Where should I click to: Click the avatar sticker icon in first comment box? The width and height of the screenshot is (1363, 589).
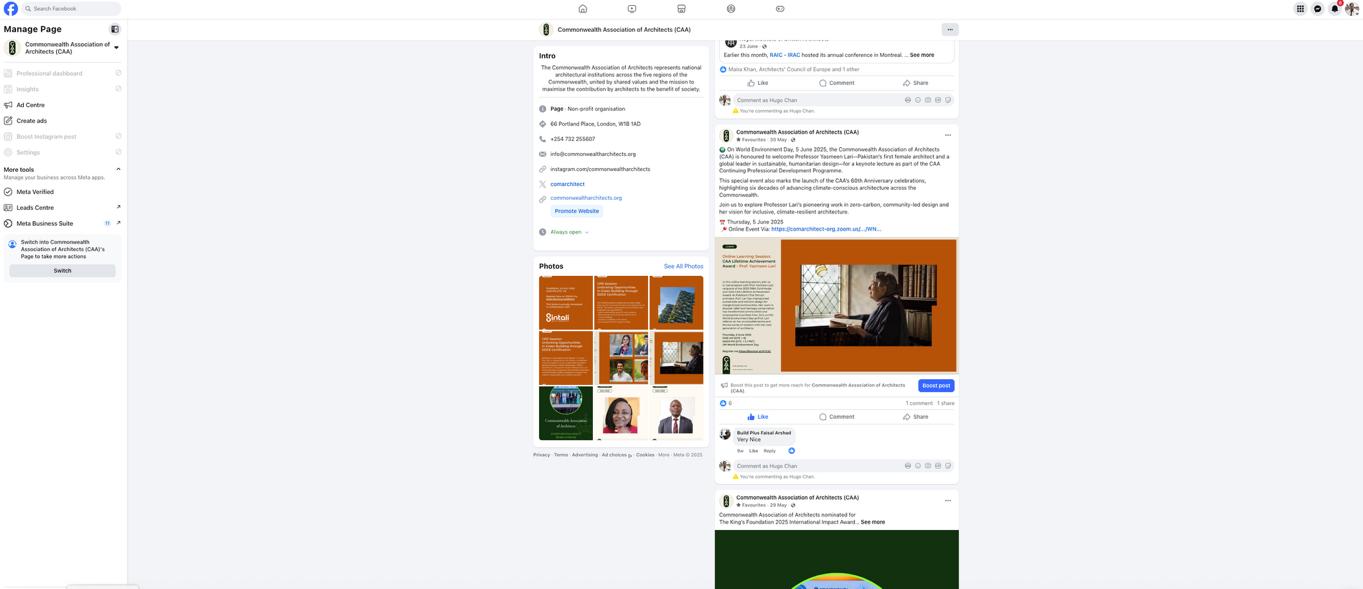coord(908,100)
